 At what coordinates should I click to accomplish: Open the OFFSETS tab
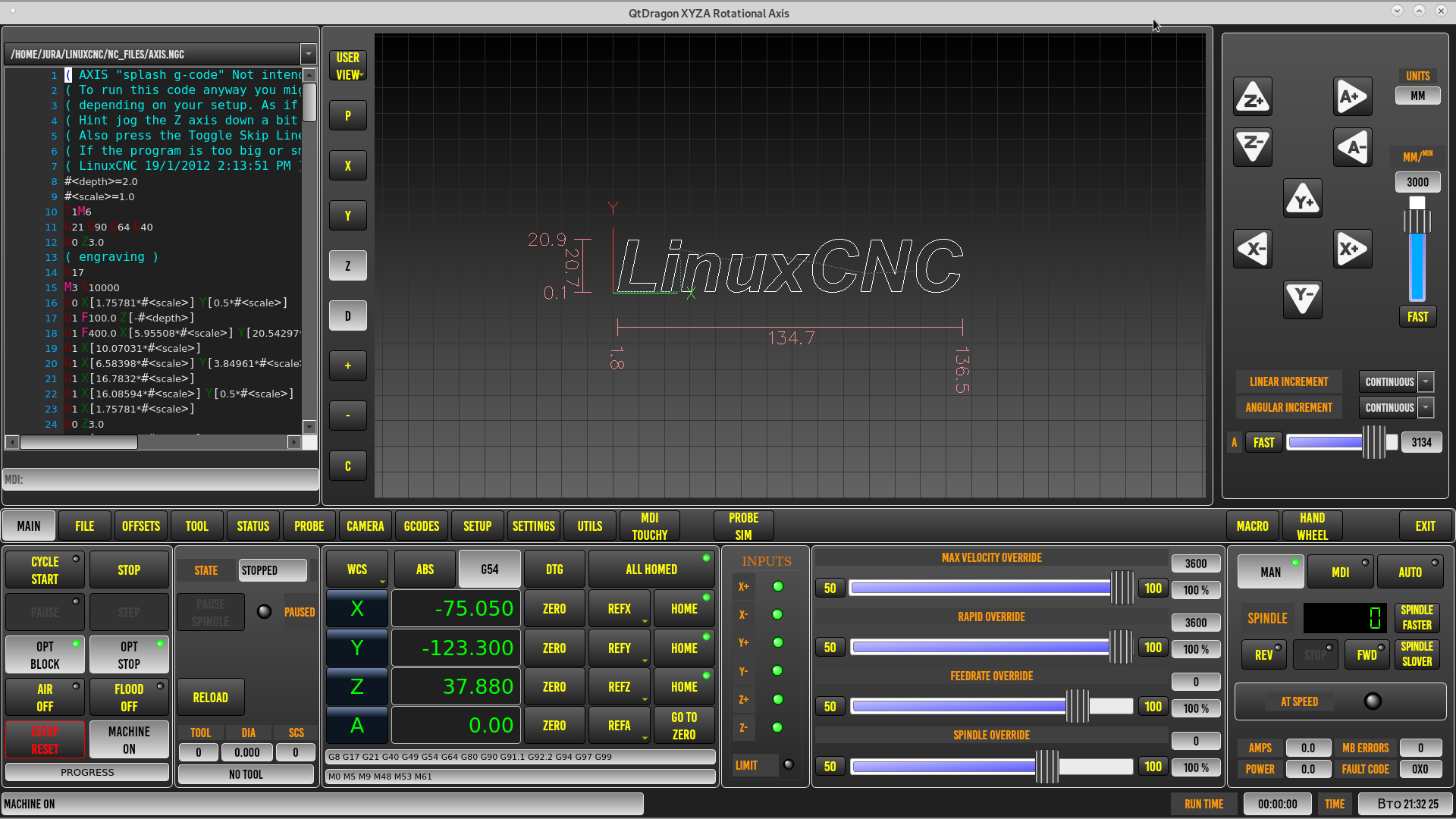coord(141,526)
